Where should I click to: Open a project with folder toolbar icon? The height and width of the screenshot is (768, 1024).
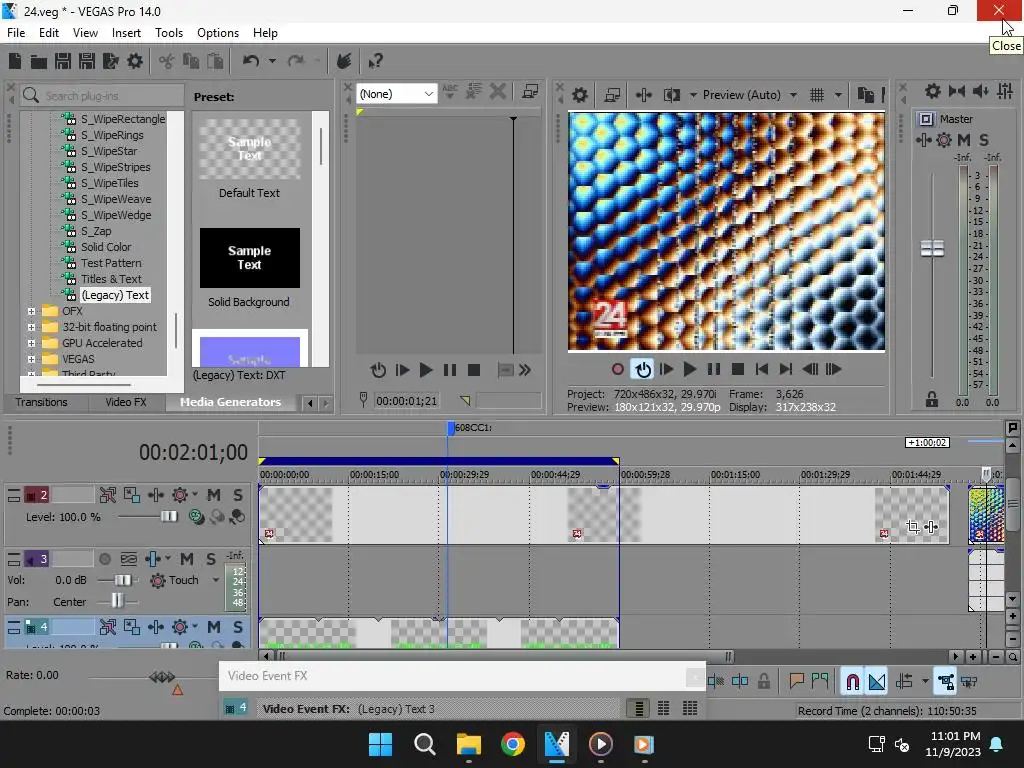(x=39, y=61)
